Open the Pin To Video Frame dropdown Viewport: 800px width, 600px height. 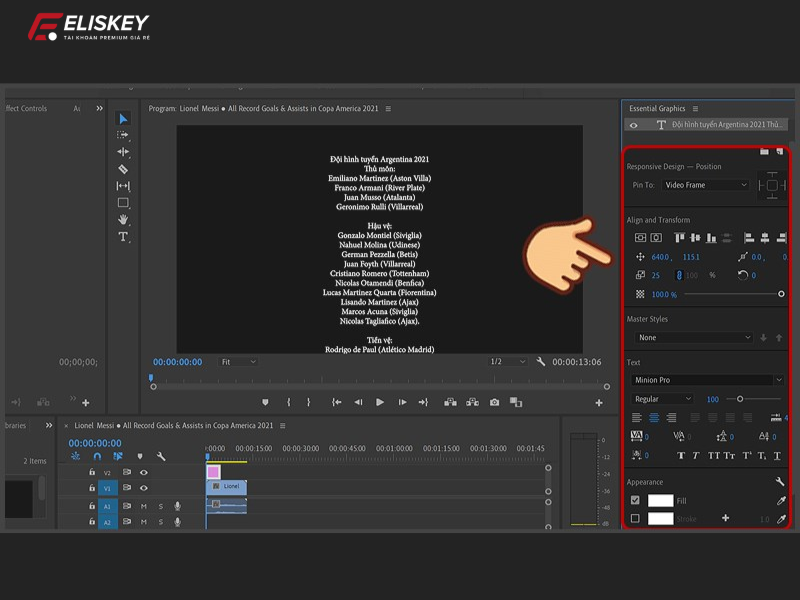tap(705, 185)
